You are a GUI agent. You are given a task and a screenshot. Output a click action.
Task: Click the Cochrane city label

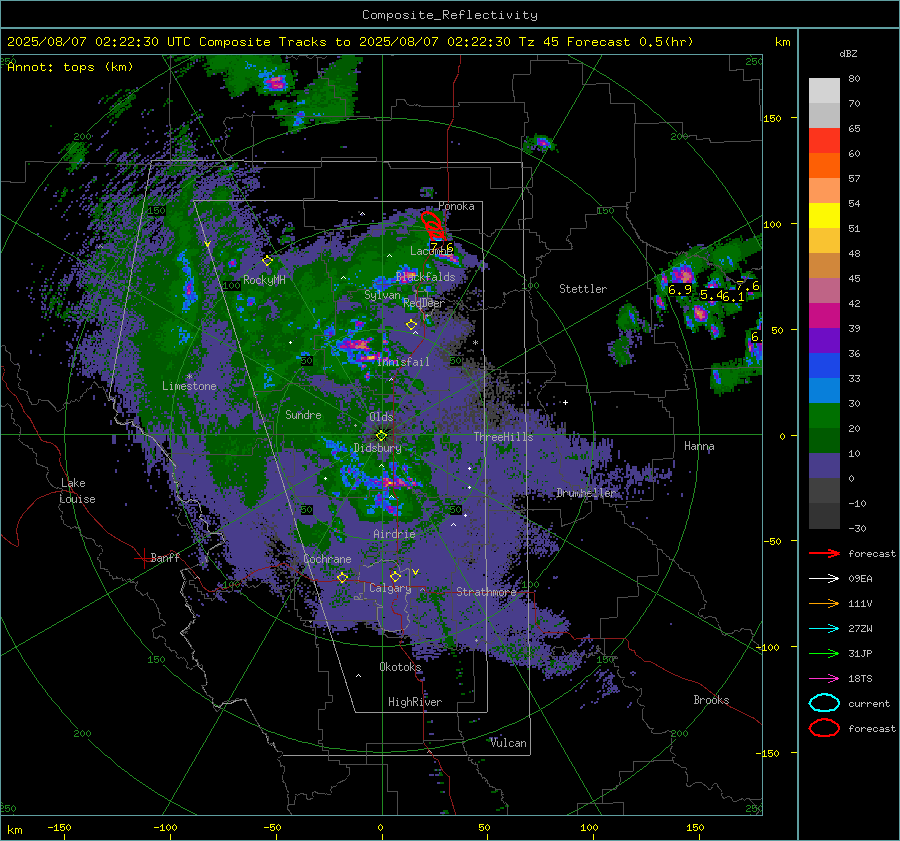pyautogui.click(x=327, y=559)
